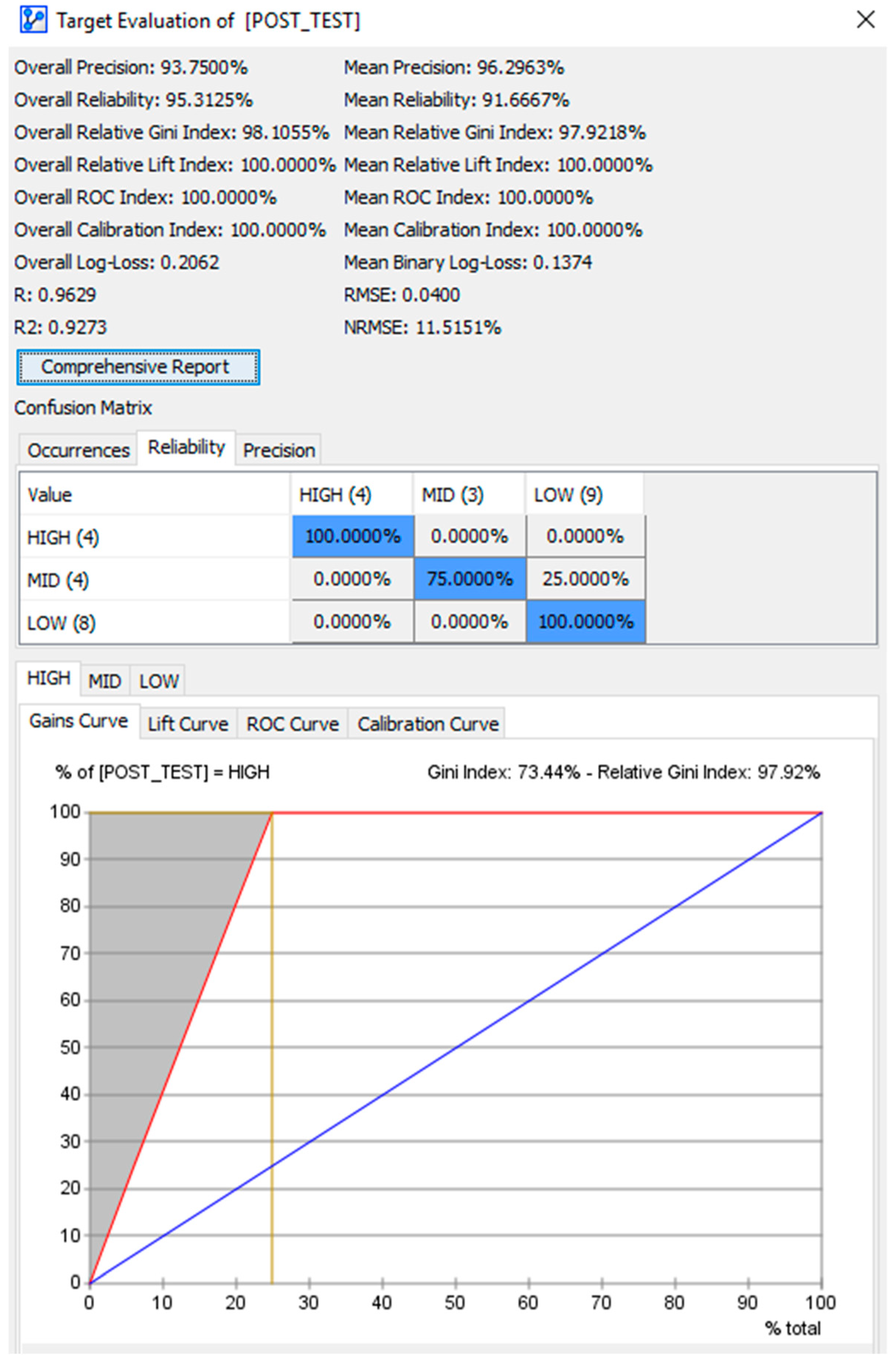Image resolution: width=896 pixels, height=1362 pixels.
Task: Click the 75.0000% MID diagonal cell
Action: click(x=469, y=579)
